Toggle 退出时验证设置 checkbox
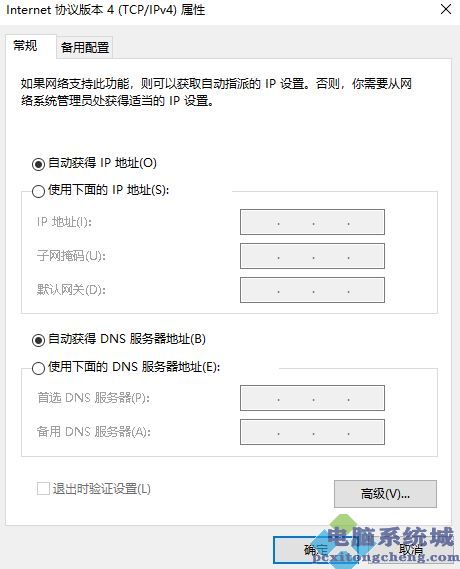 pyautogui.click(x=43, y=488)
